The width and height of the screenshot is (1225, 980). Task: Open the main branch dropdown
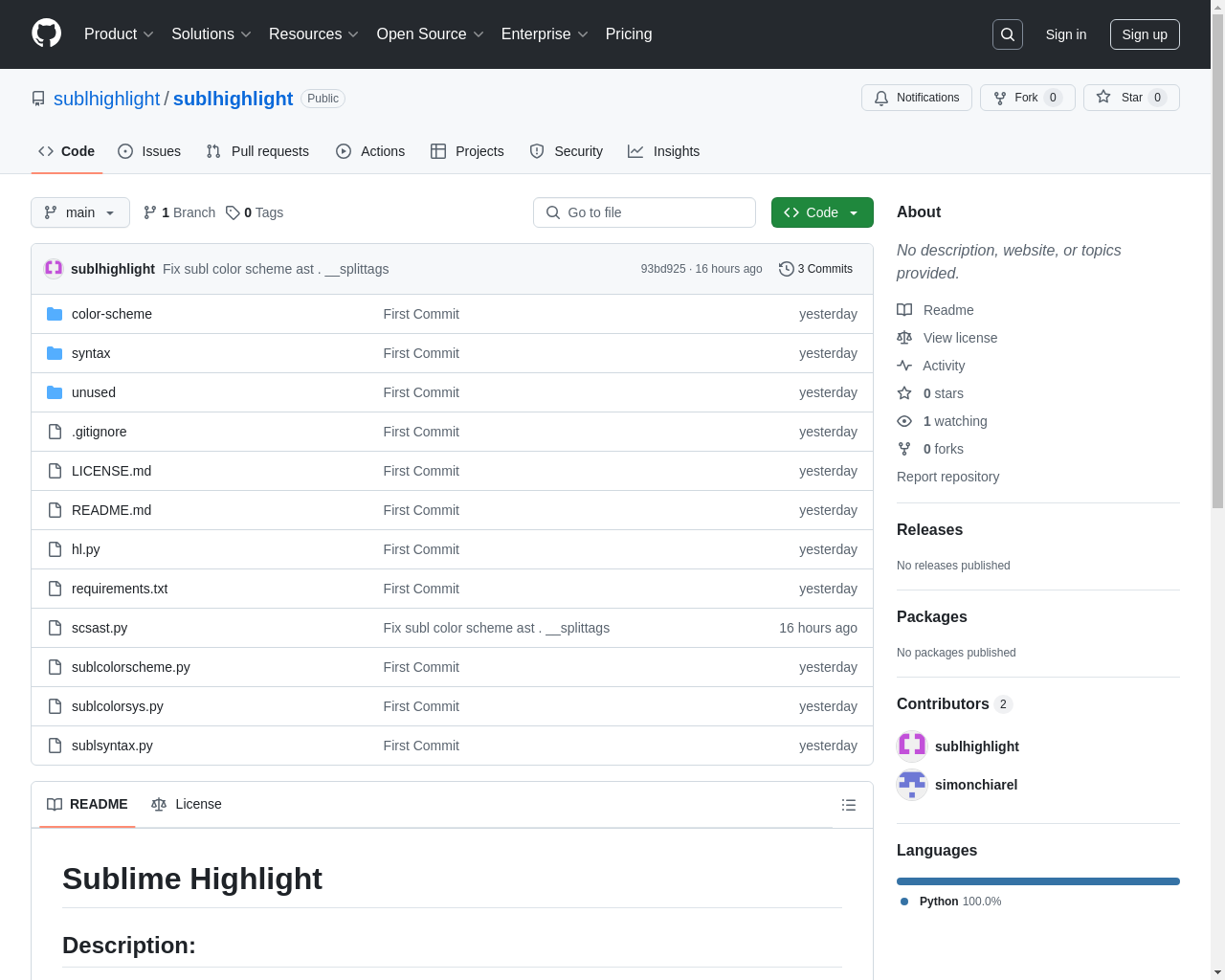pos(80,212)
